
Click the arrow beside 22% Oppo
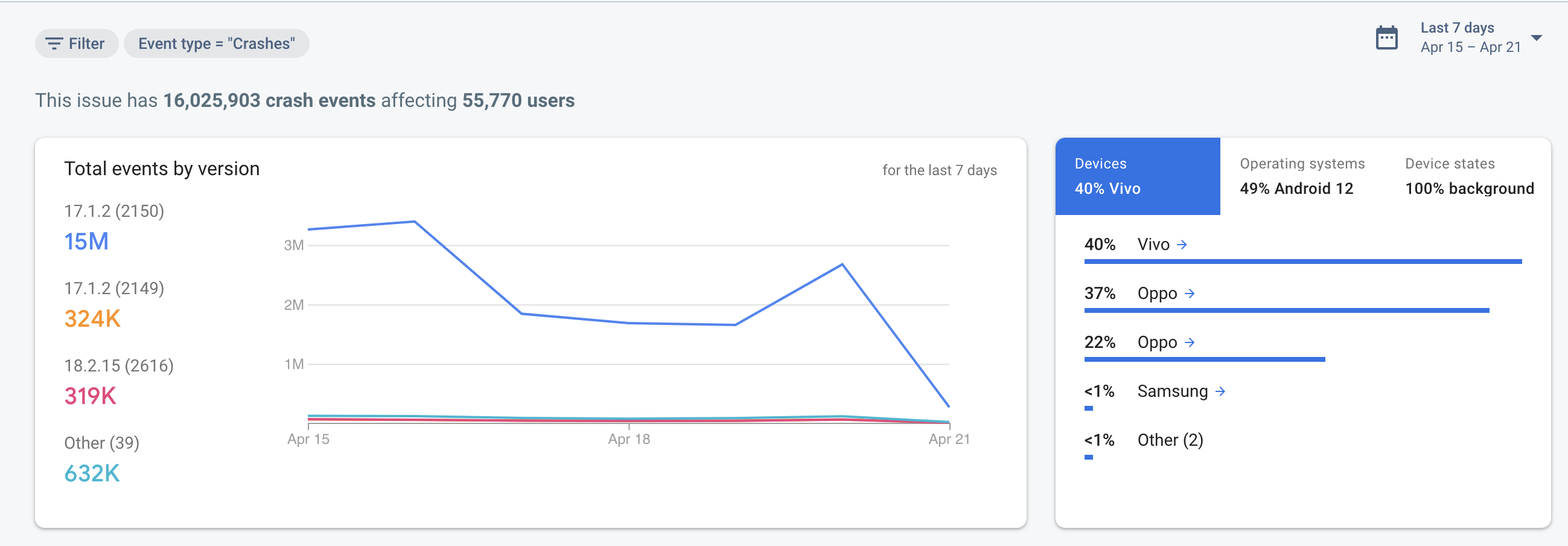click(1190, 342)
